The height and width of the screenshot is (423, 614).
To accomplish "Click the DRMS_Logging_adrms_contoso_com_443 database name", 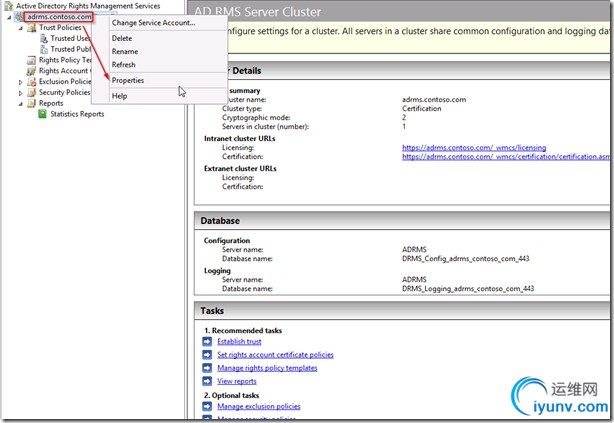I will (468, 289).
